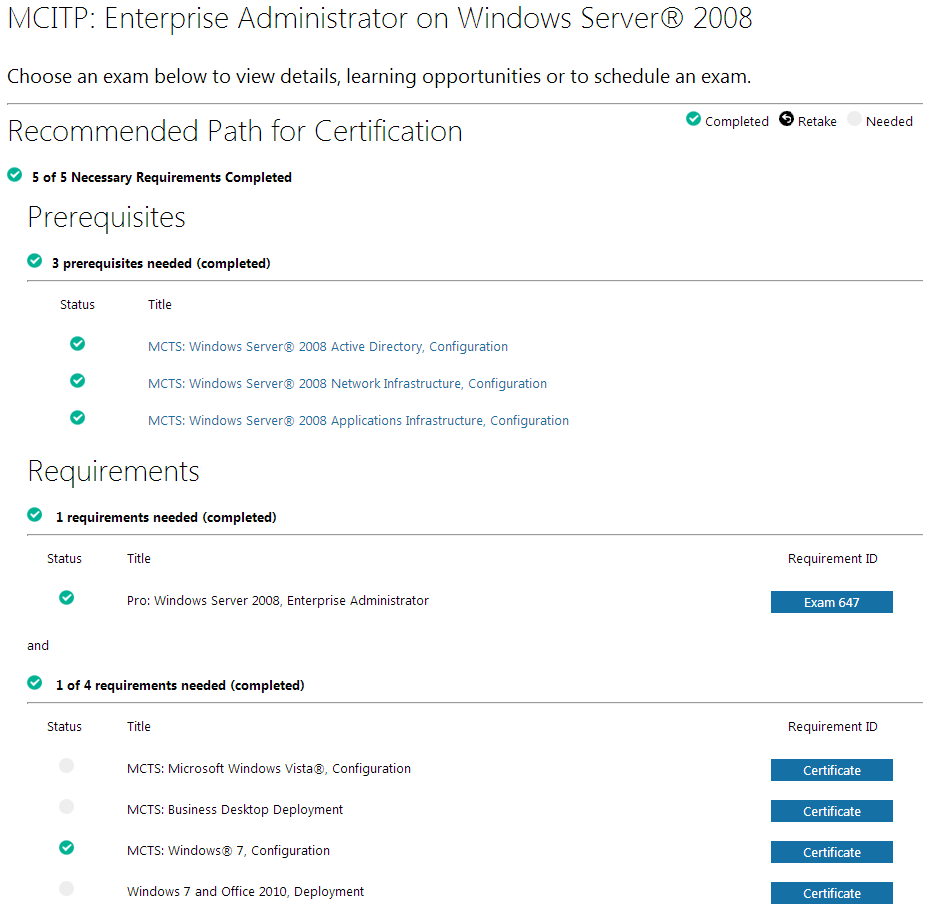Click Certificate button for Windows 7 Configuration
The width and height of the screenshot is (933, 923).
coord(832,852)
